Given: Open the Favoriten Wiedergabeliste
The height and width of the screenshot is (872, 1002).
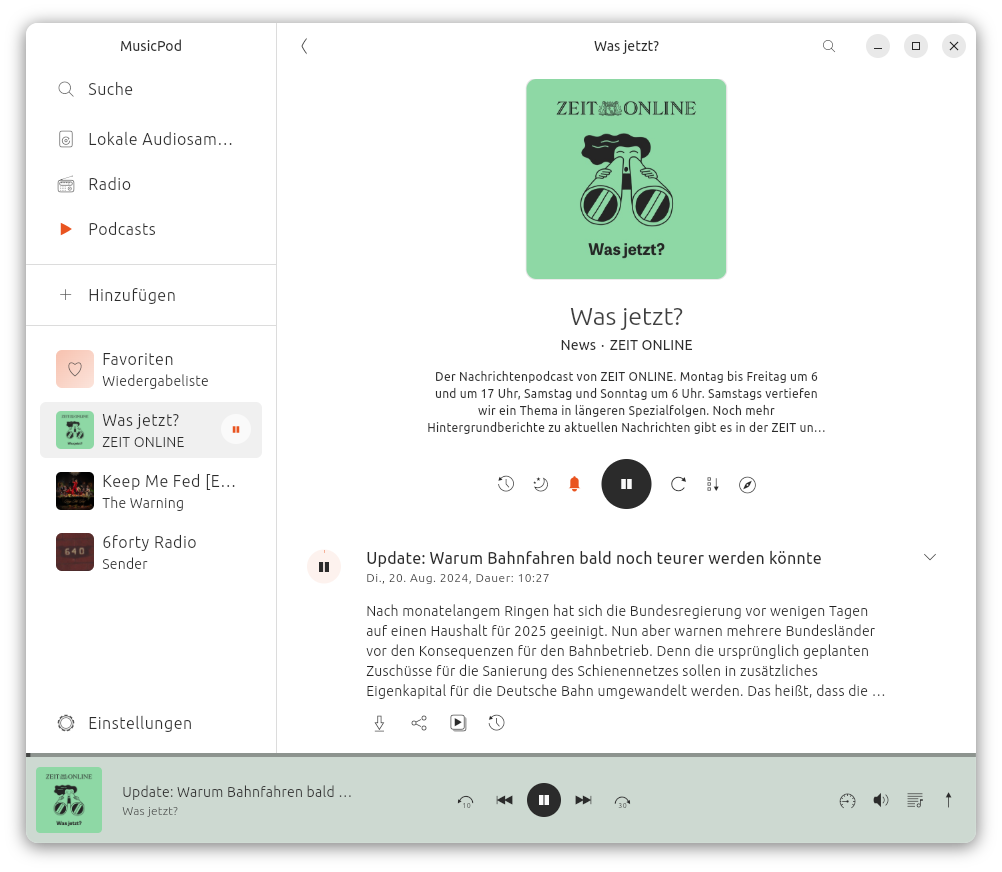Looking at the screenshot, I should pos(151,369).
